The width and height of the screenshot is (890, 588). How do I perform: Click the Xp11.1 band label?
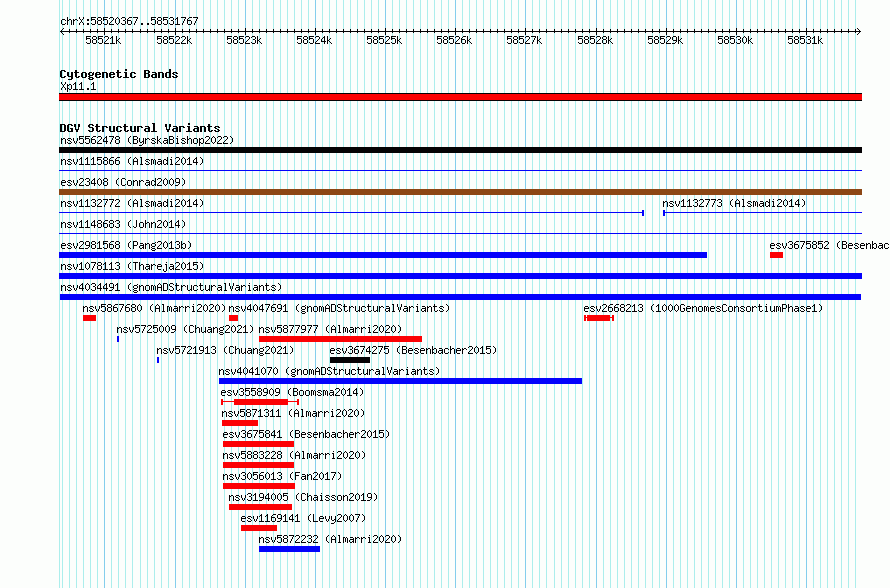pyautogui.click(x=78, y=86)
